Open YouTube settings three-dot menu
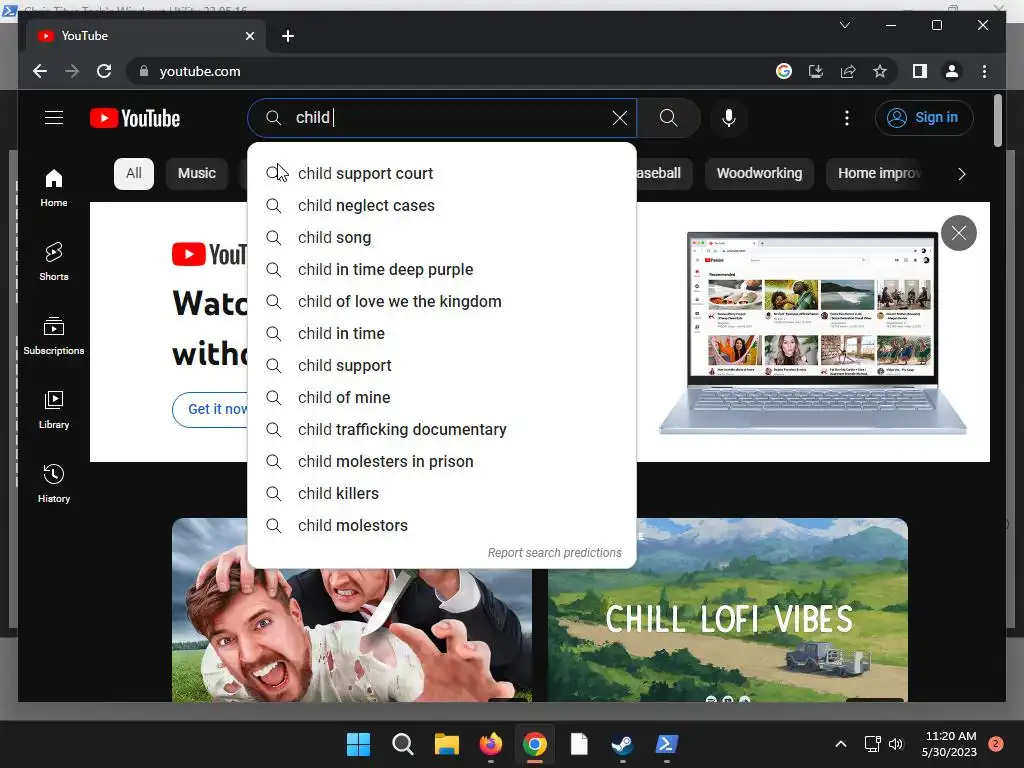This screenshot has width=1024, height=768. [x=847, y=118]
